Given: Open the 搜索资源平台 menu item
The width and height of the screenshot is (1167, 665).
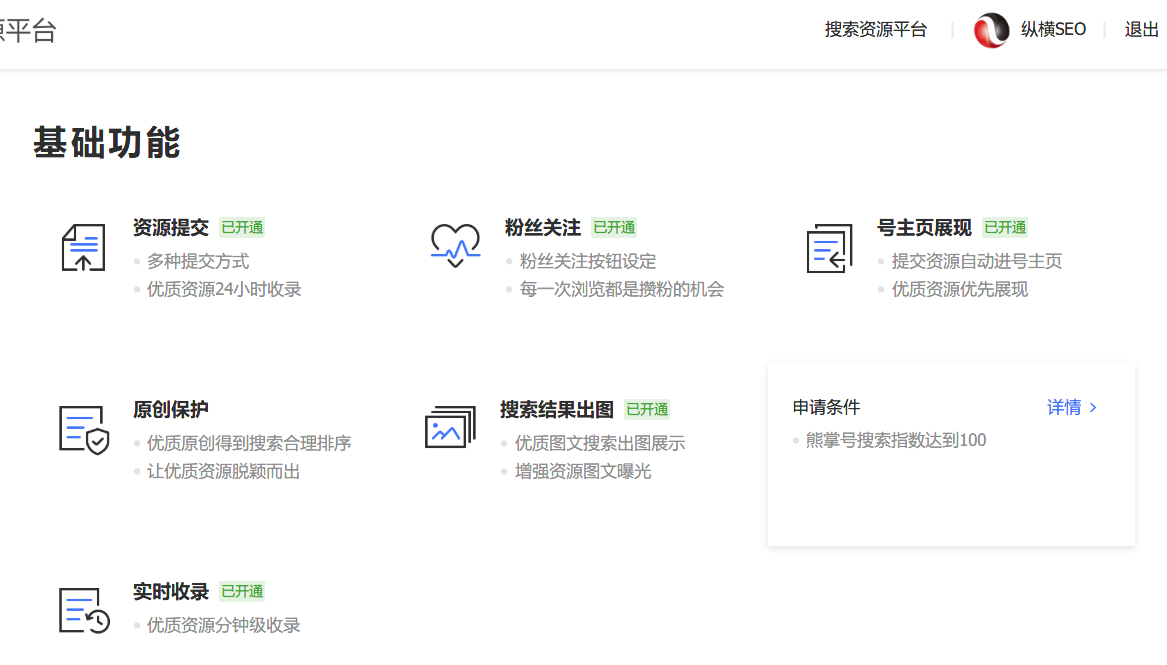Looking at the screenshot, I should point(875,29).
